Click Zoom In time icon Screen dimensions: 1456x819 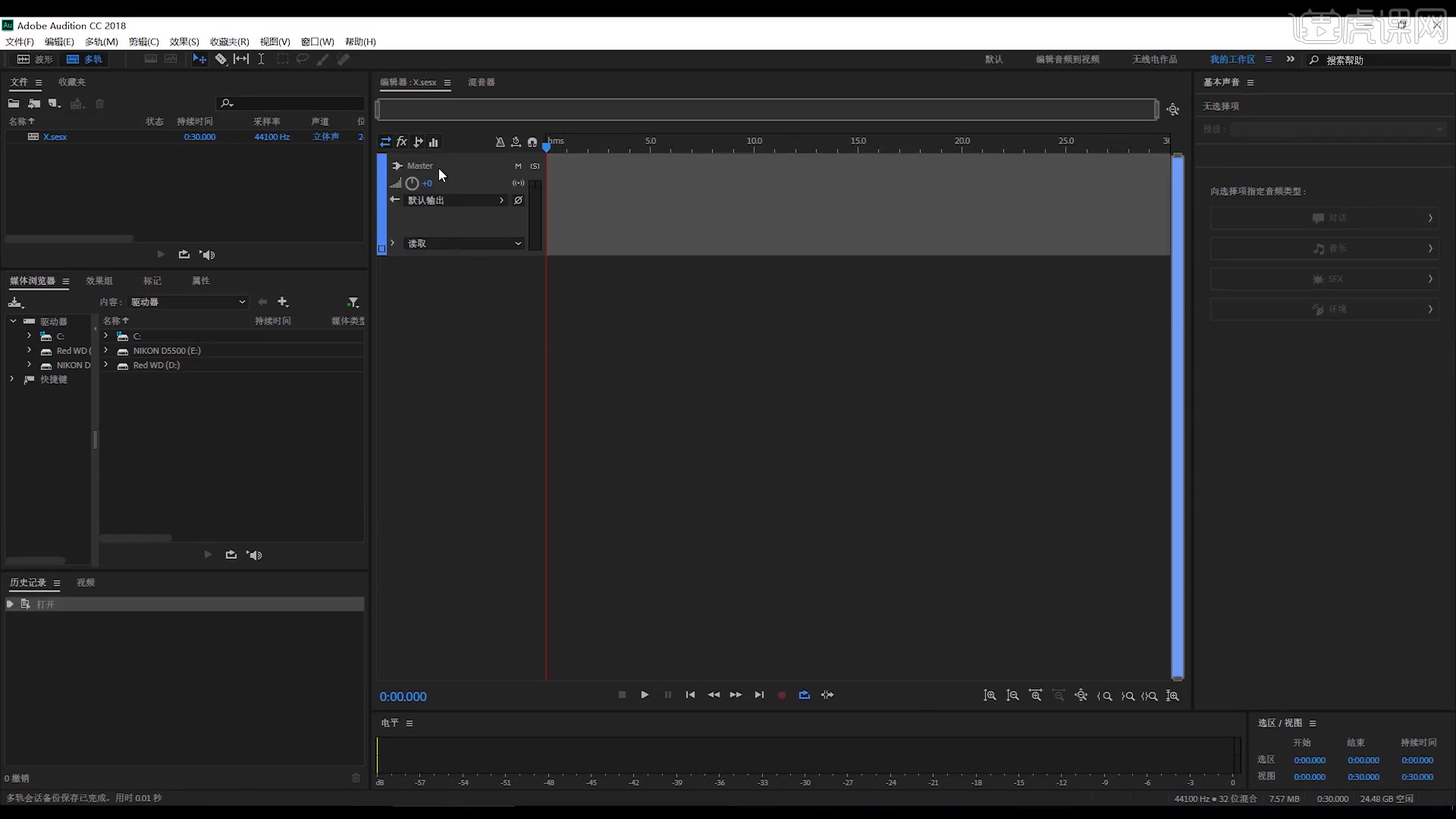(x=1035, y=695)
